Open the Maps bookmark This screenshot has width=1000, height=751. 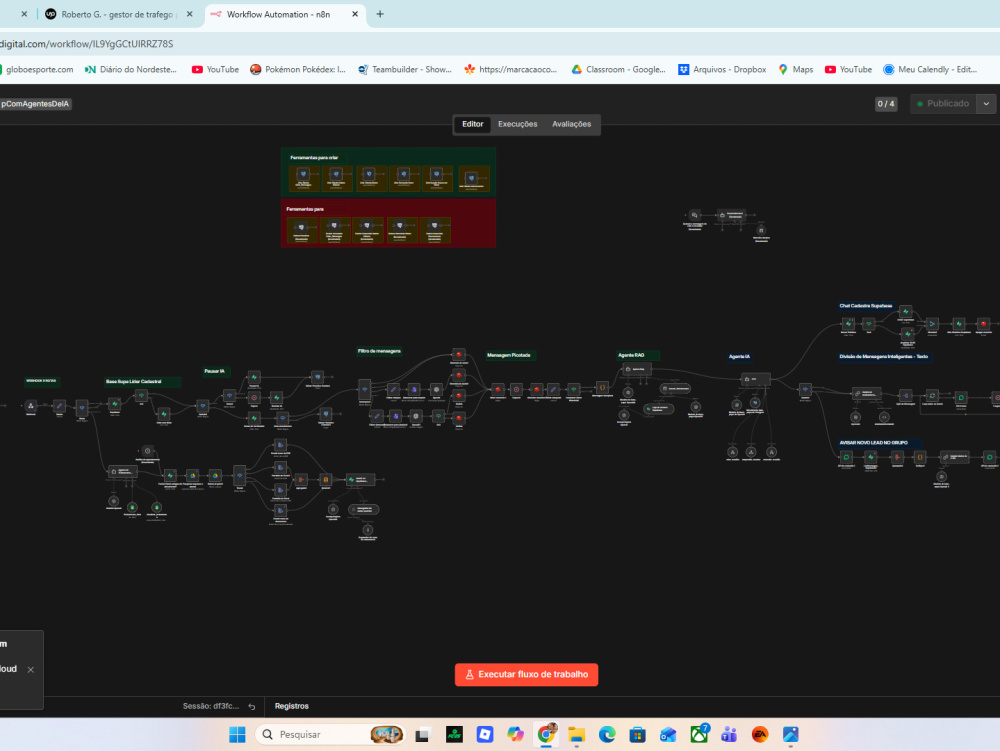pos(795,69)
